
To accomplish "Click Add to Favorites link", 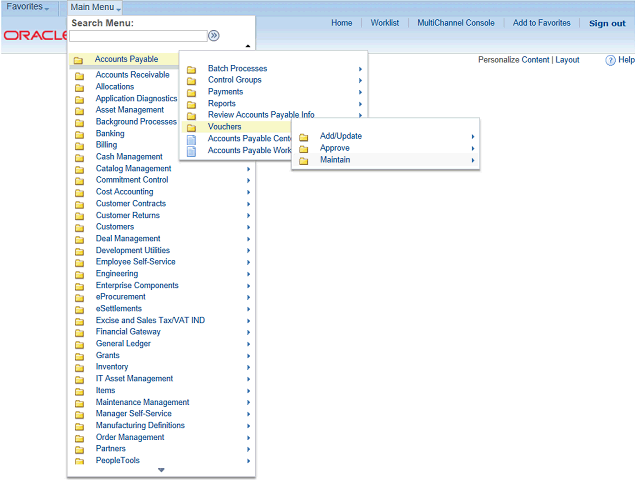I will coord(542,23).
